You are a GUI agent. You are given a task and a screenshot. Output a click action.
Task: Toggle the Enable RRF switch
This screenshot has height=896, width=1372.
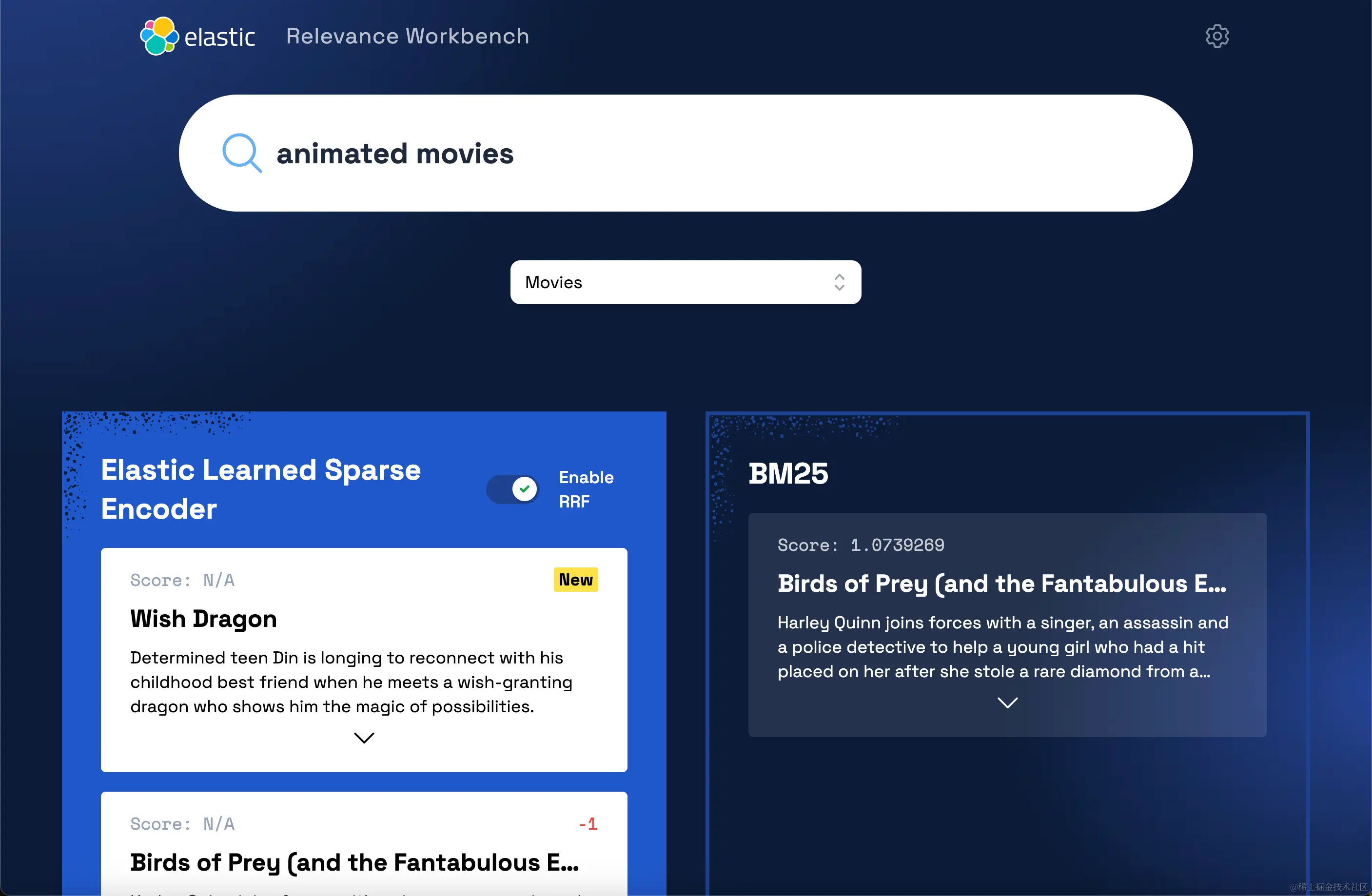512,489
